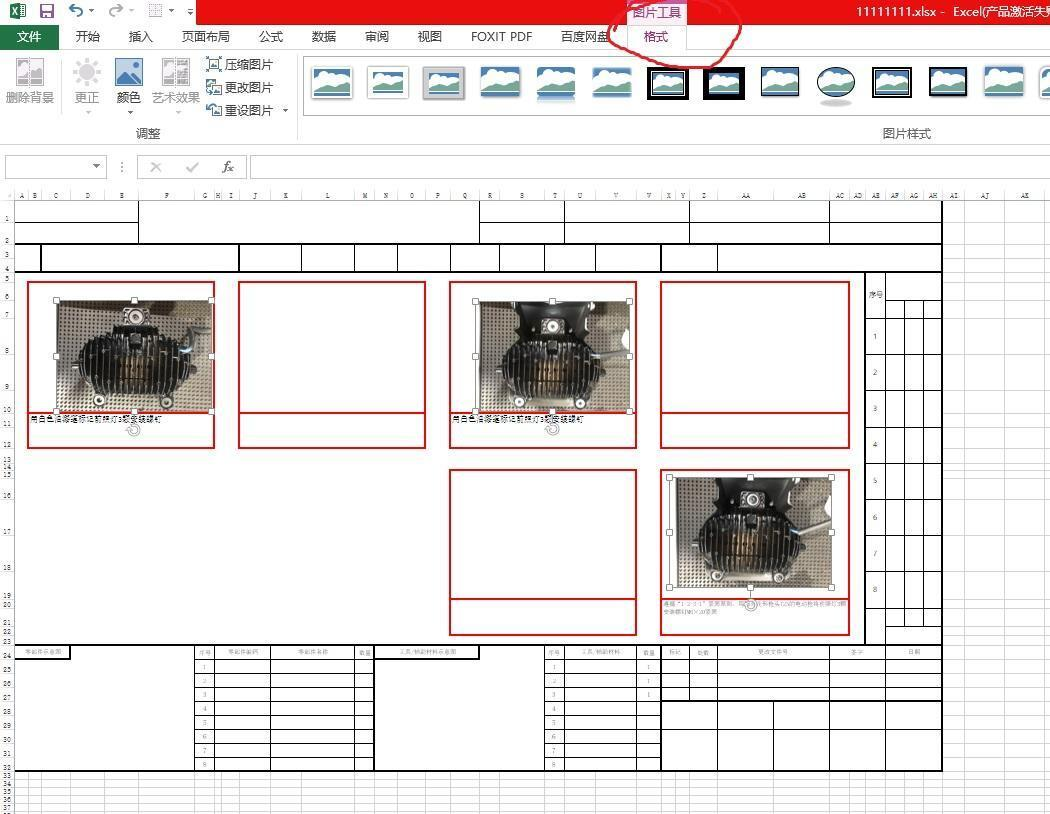Click the Undo arrow icon

(76, 11)
